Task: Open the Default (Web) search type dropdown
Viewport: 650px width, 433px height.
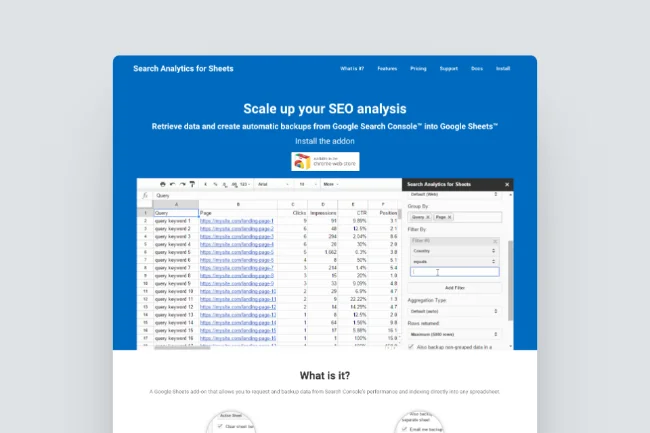Action: tap(454, 194)
